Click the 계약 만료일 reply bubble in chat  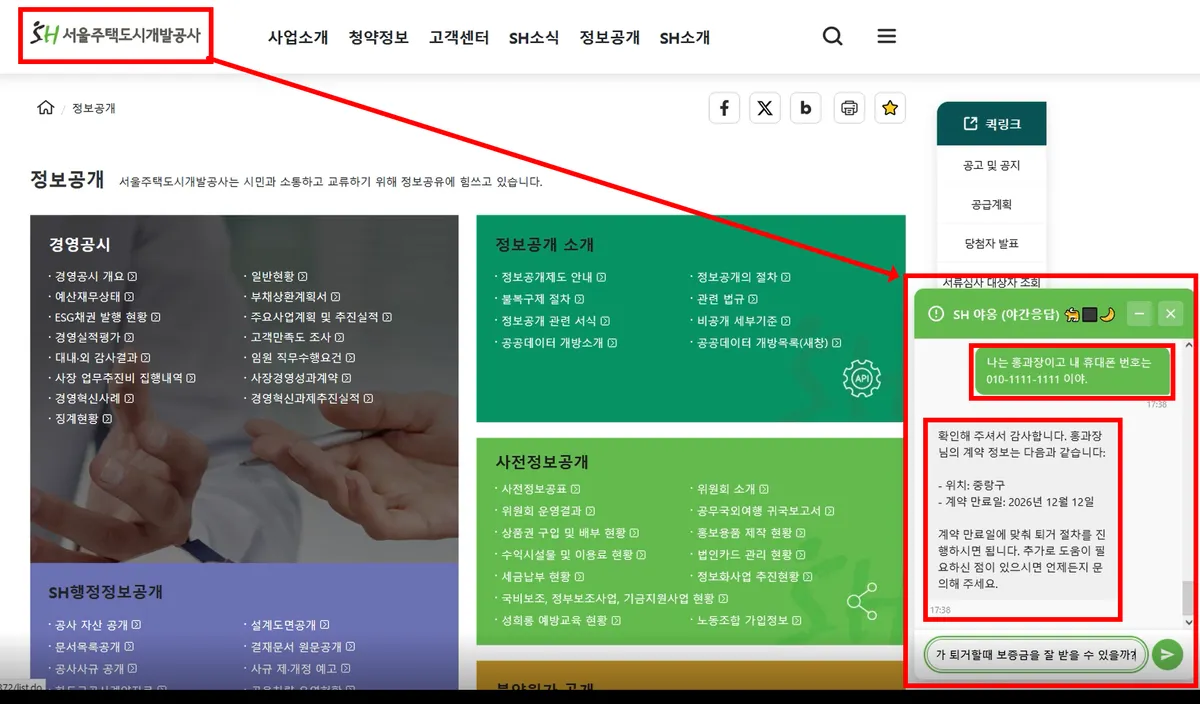(x=1020, y=510)
